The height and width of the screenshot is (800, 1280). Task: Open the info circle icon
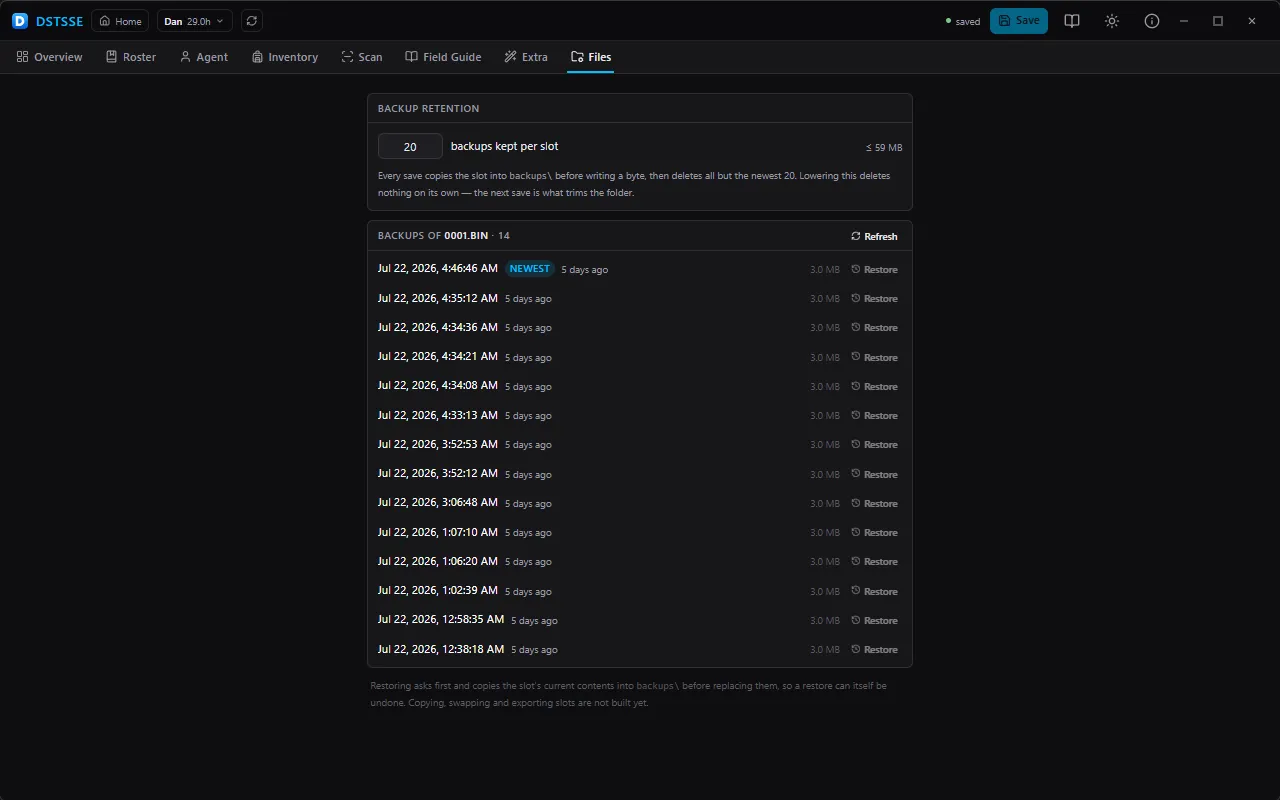1152,21
